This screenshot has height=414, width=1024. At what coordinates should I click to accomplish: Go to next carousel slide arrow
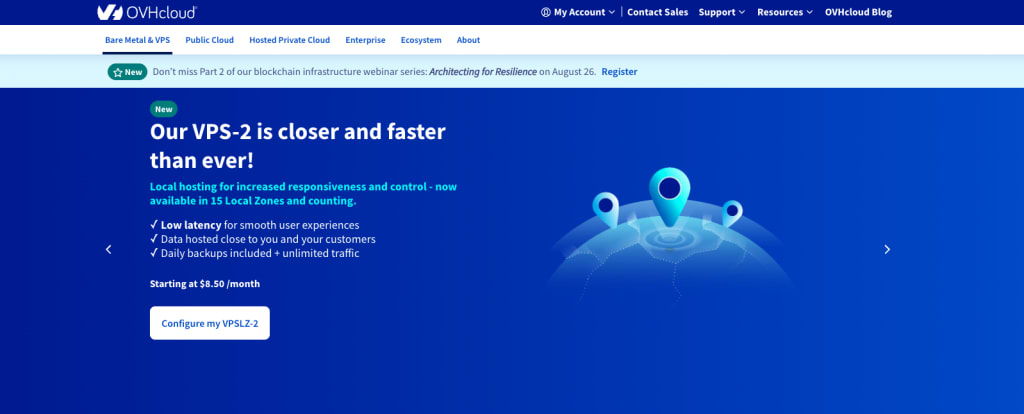pyautogui.click(x=887, y=249)
